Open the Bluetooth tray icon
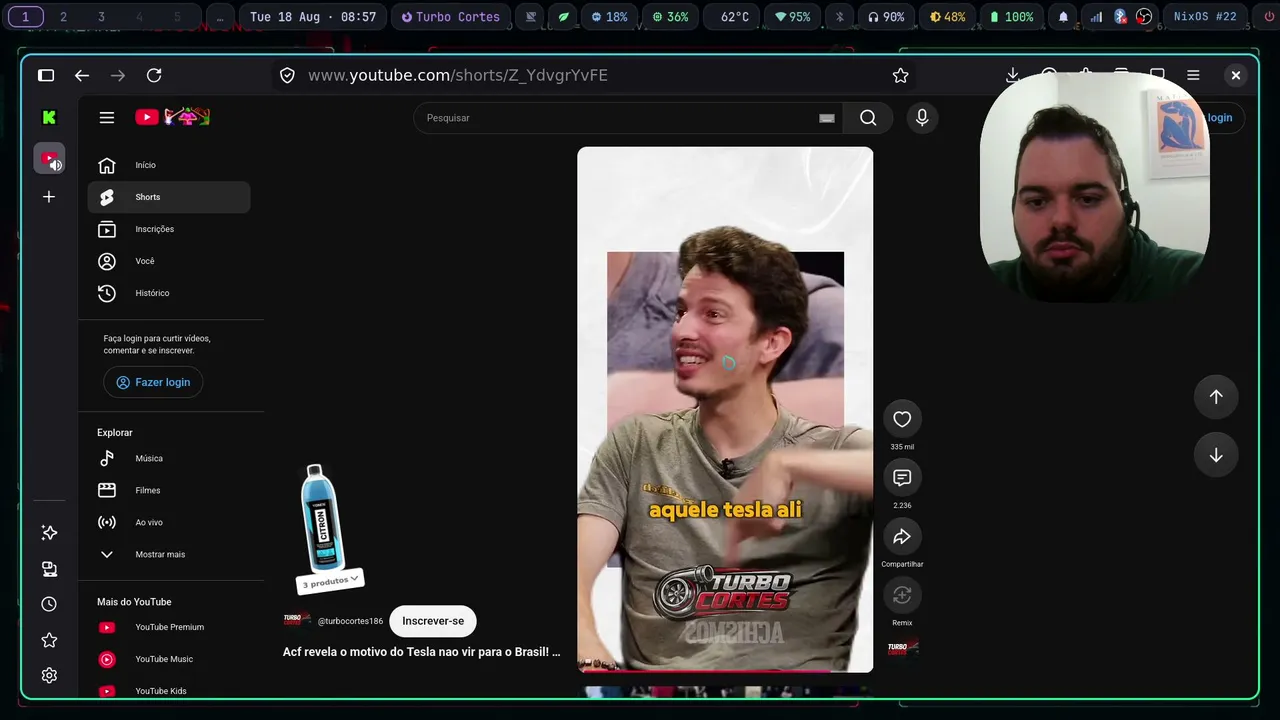The image size is (1280, 720). (1120, 17)
